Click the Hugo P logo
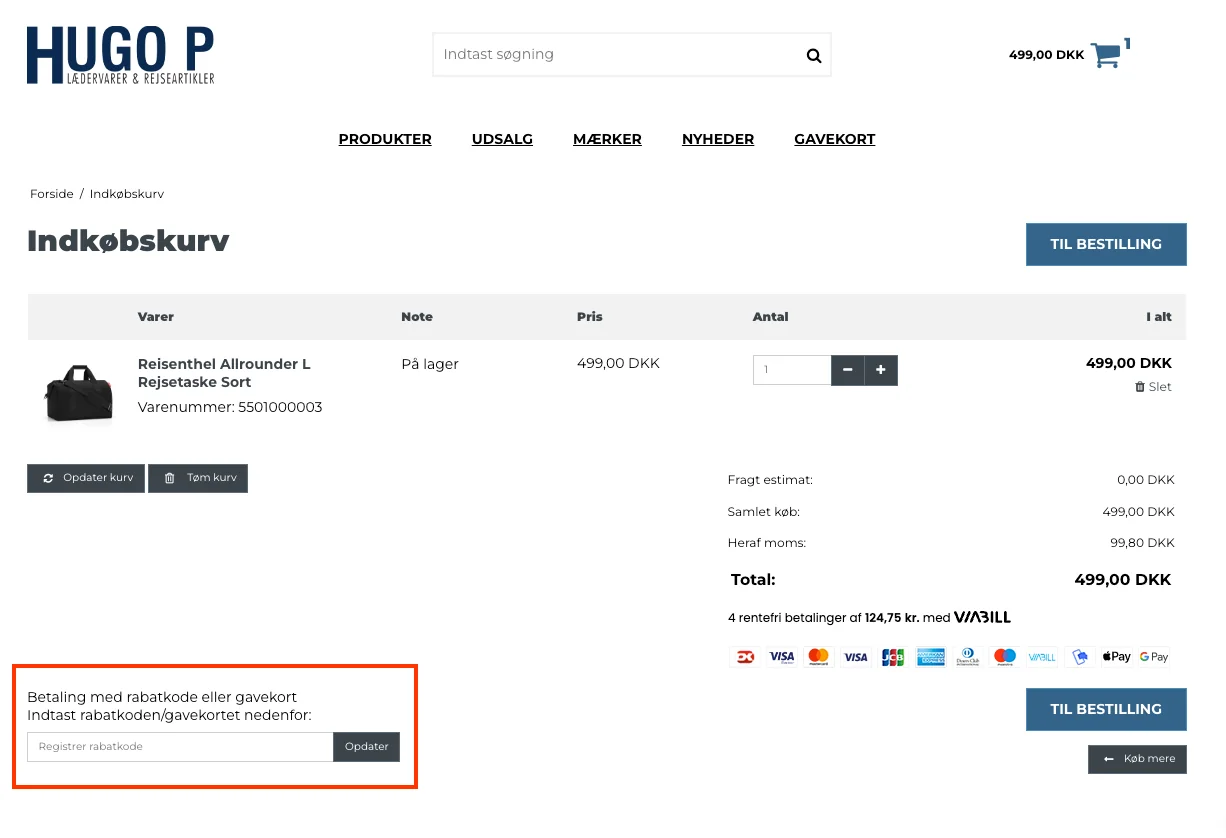Screen dimensions: 1226x838 [120, 56]
